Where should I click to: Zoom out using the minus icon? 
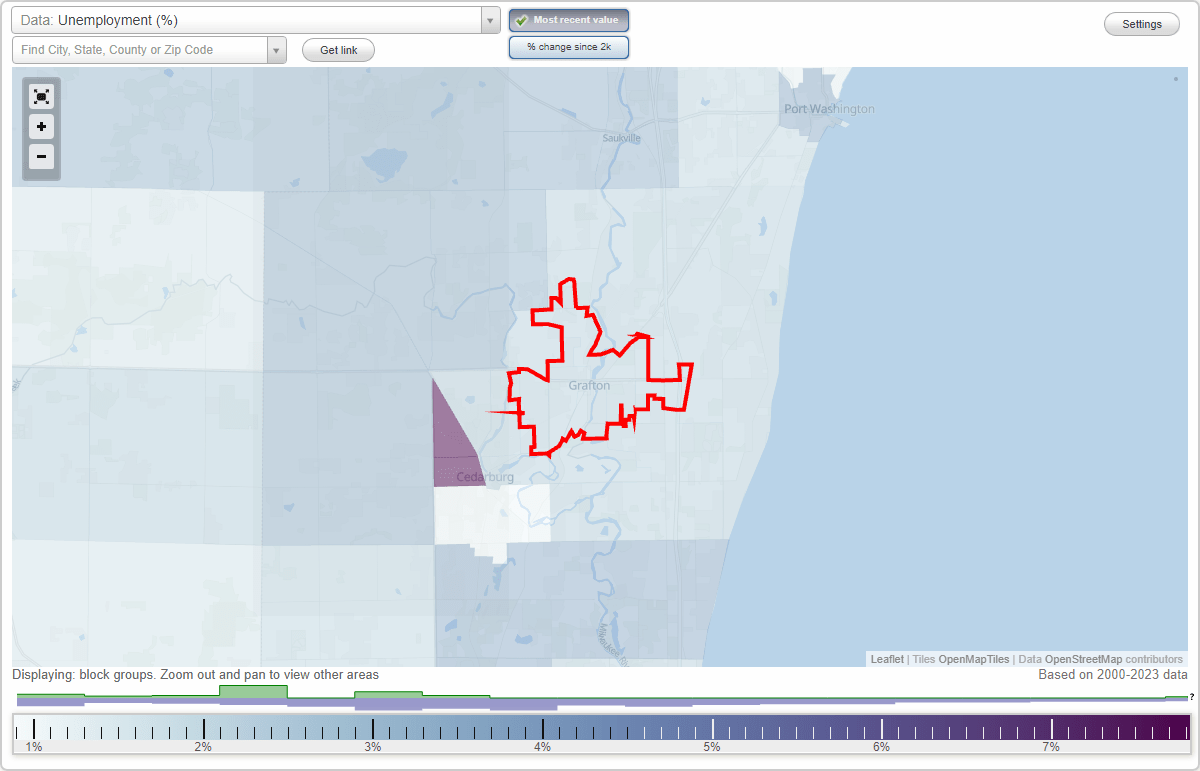click(x=41, y=157)
